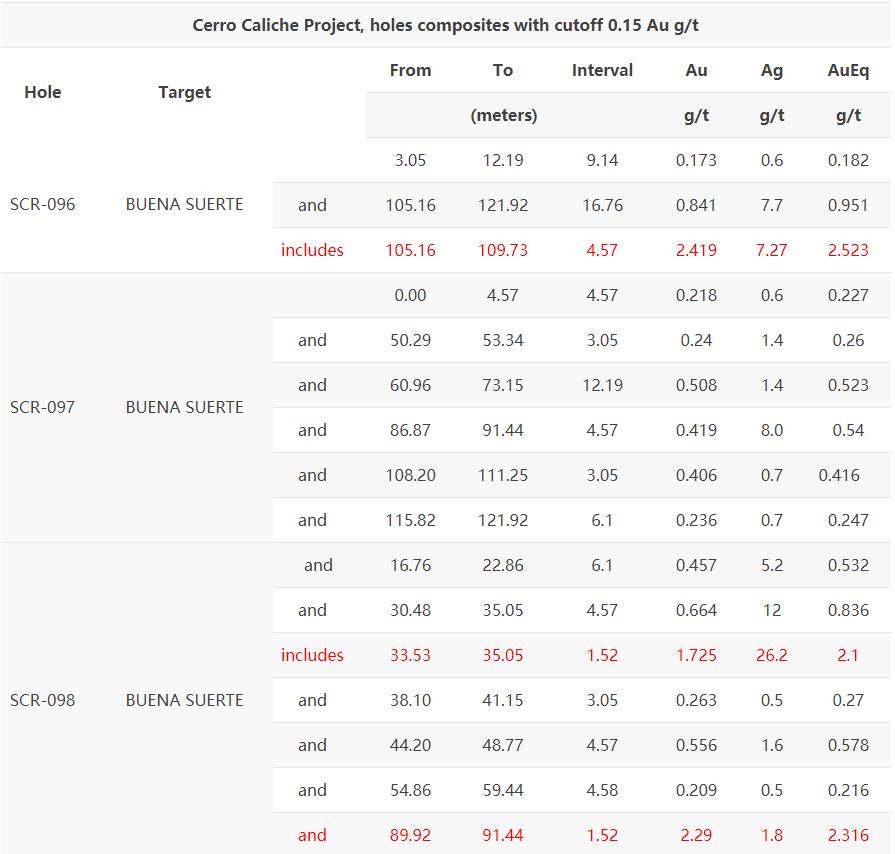Select the 0.951 AuEq value

(x=848, y=205)
